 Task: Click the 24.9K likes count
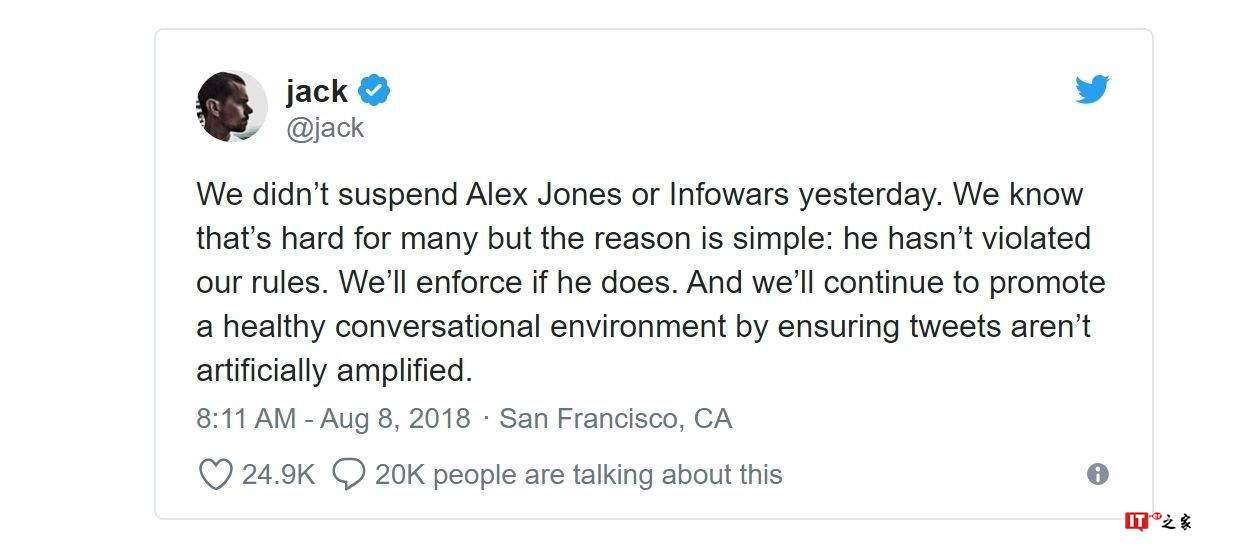click(x=278, y=474)
